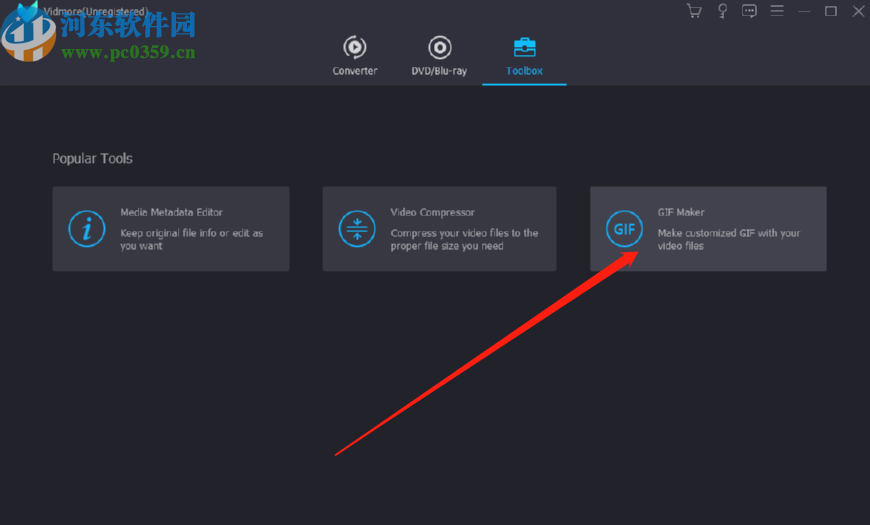The height and width of the screenshot is (525, 870).
Task: Open the Video Compressor title
Action: coord(432,212)
